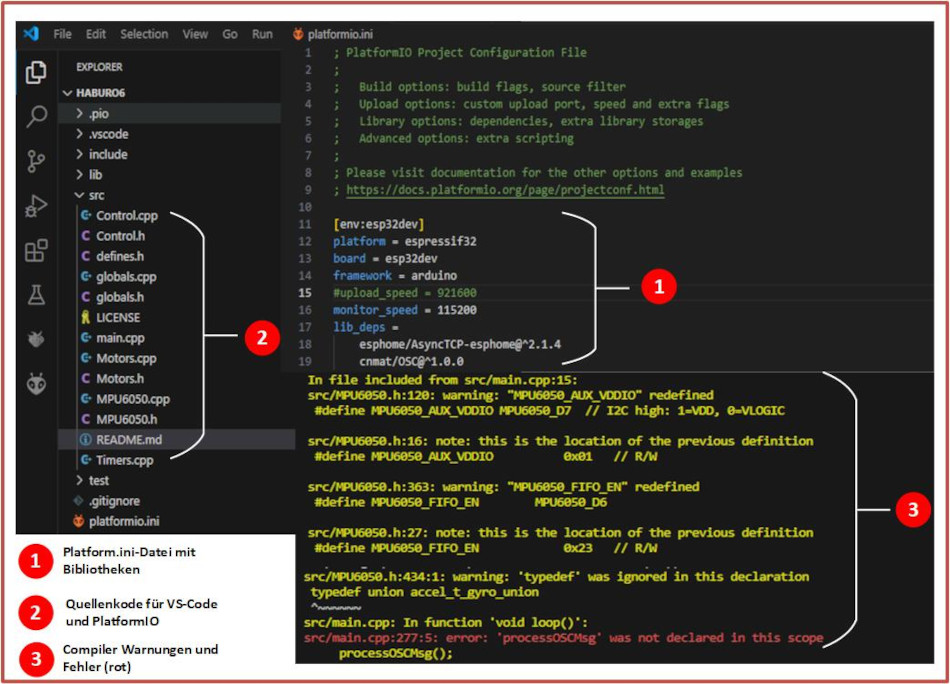Screen dimensions: 950x684
Task: Click the 'framework = arduino' line
Action: 395,276
